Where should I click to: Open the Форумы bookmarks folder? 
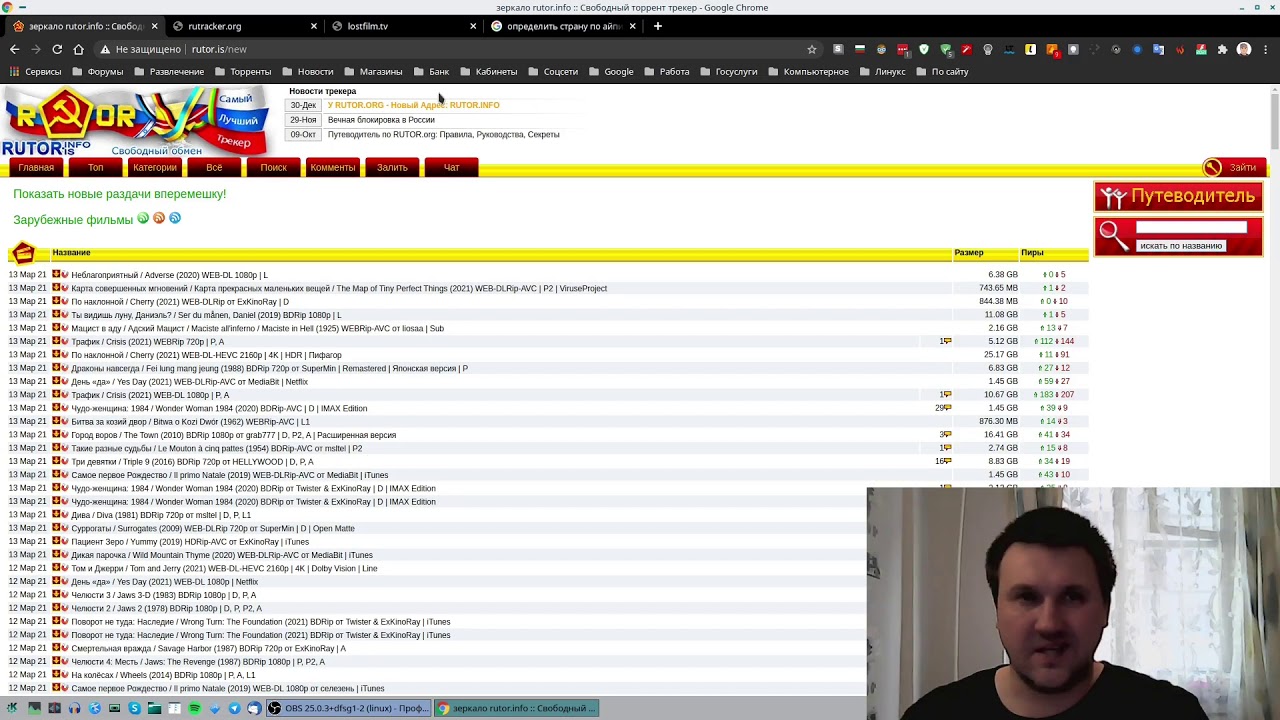tap(97, 72)
